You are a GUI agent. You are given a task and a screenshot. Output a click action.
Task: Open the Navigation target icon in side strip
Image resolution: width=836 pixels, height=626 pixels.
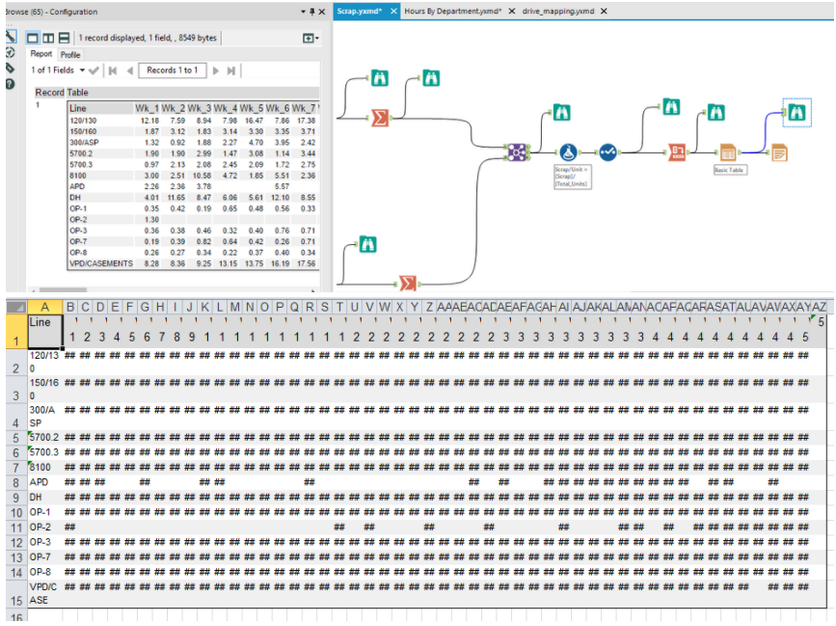[10, 52]
